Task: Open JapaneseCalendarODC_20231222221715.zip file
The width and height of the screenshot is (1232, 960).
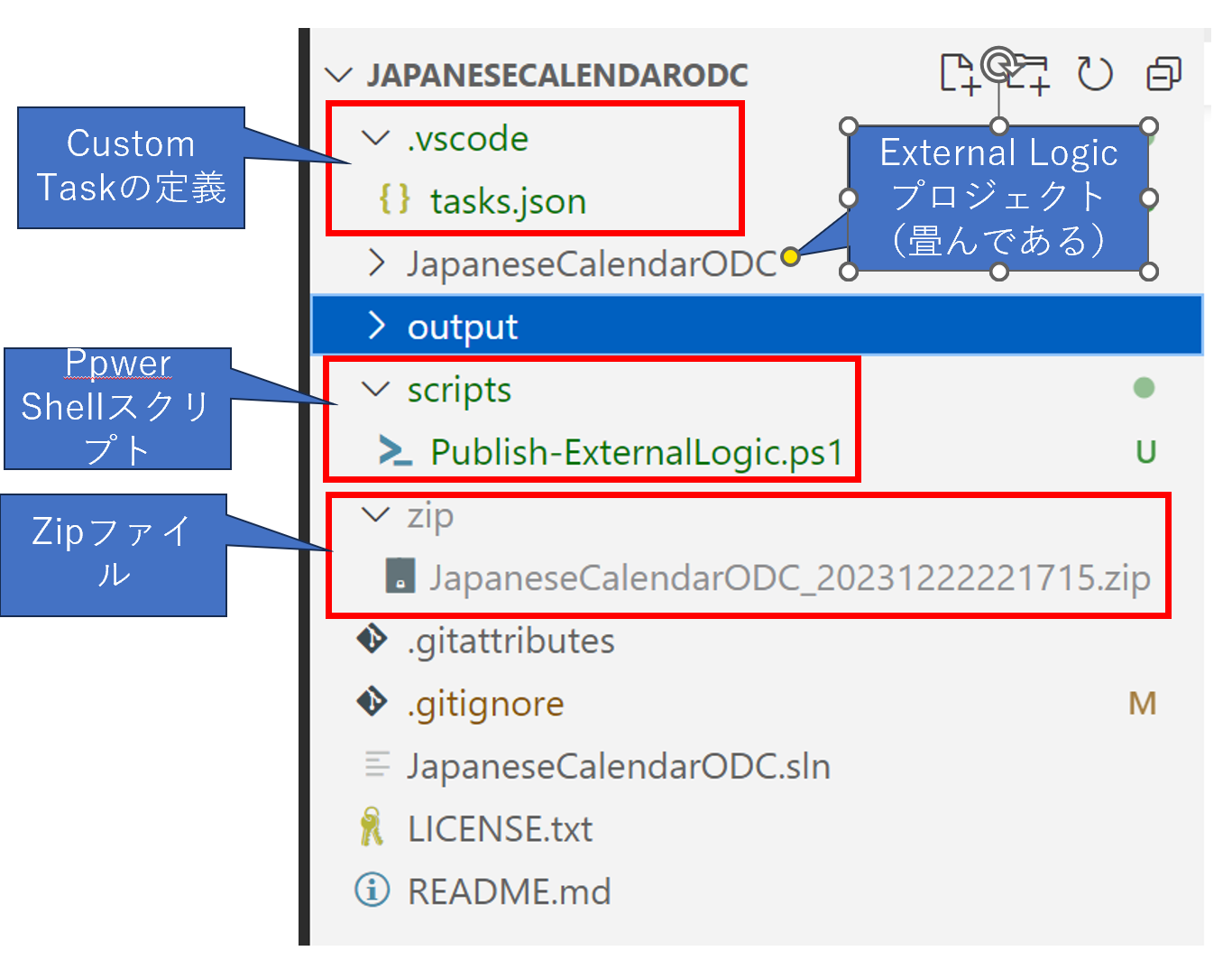Action: pyautogui.click(x=790, y=577)
